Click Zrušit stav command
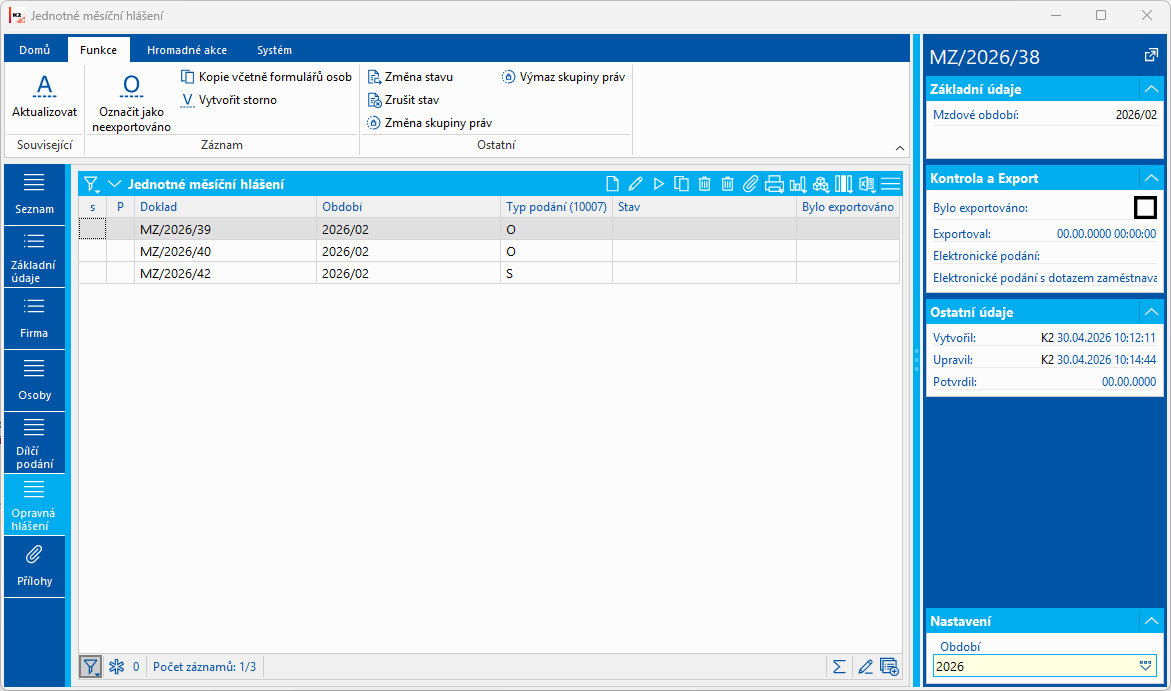 coord(403,100)
